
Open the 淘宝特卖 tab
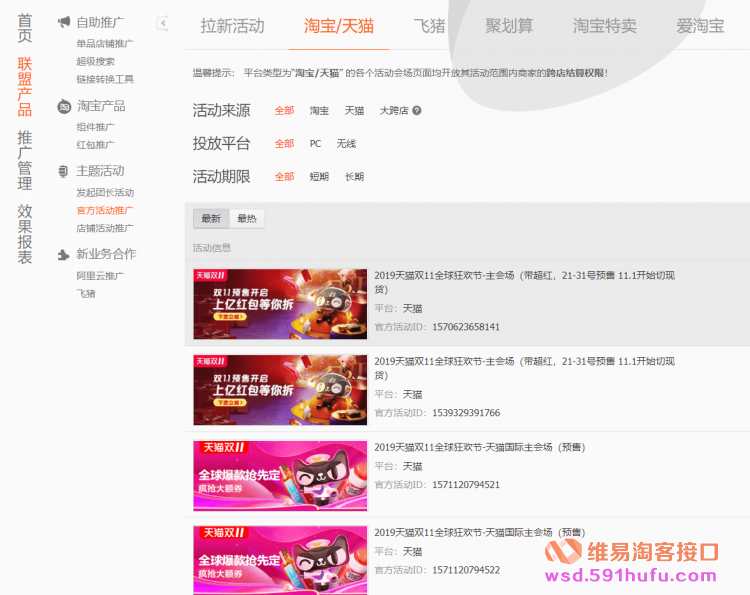click(x=605, y=25)
